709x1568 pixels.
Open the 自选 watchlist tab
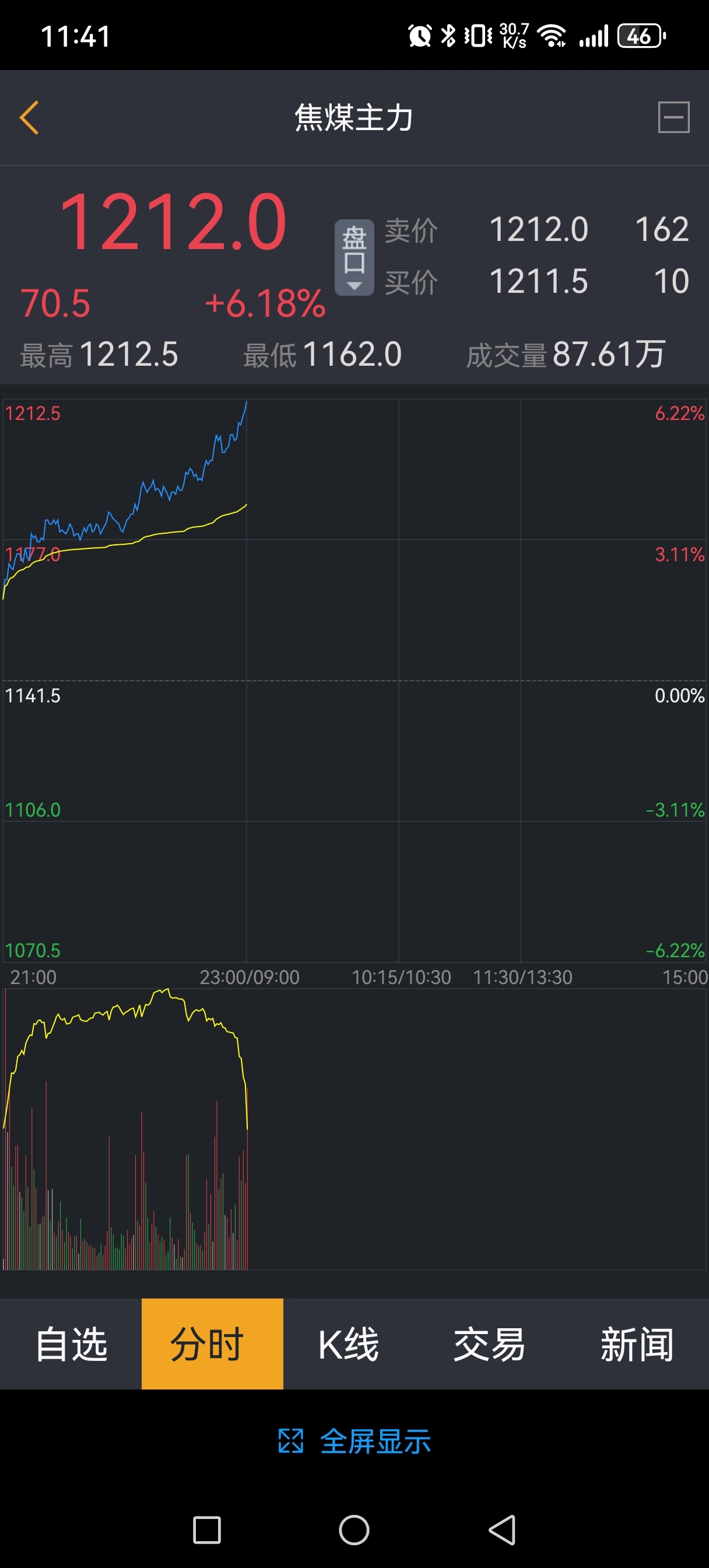(x=71, y=1344)
